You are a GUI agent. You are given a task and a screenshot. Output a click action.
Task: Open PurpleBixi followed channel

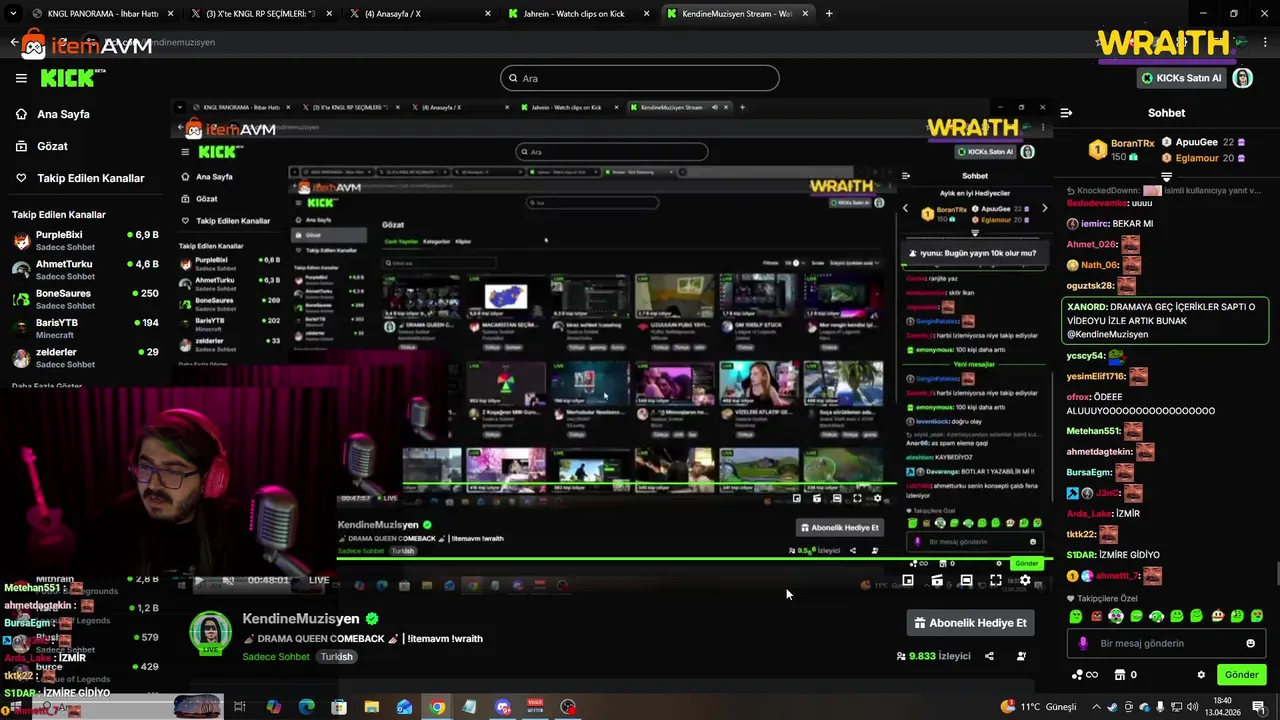(85, 241)
